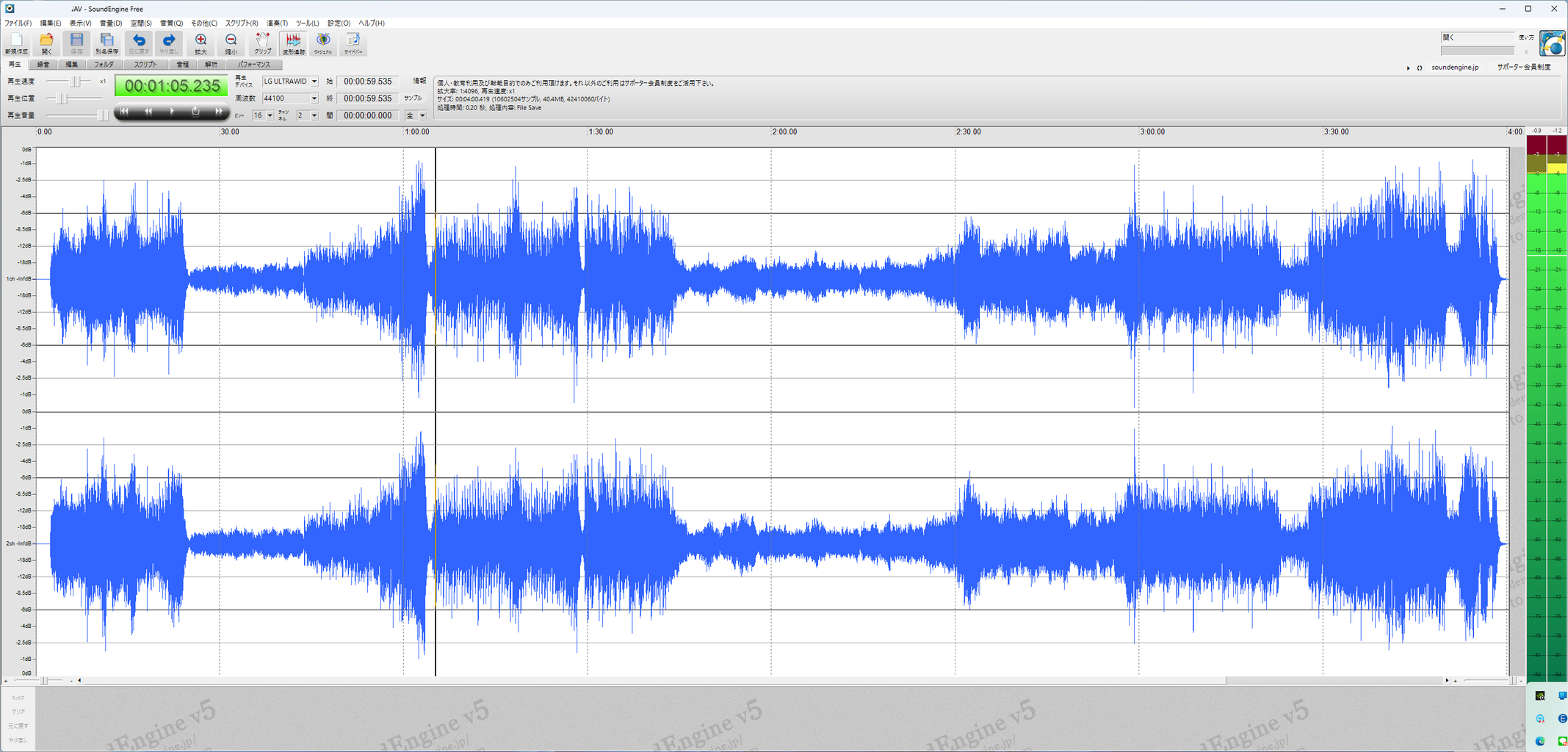The image size is (1568, 752).
Task: Click the SoundEngine app icon in the title bar
Action: coord(10,9)
